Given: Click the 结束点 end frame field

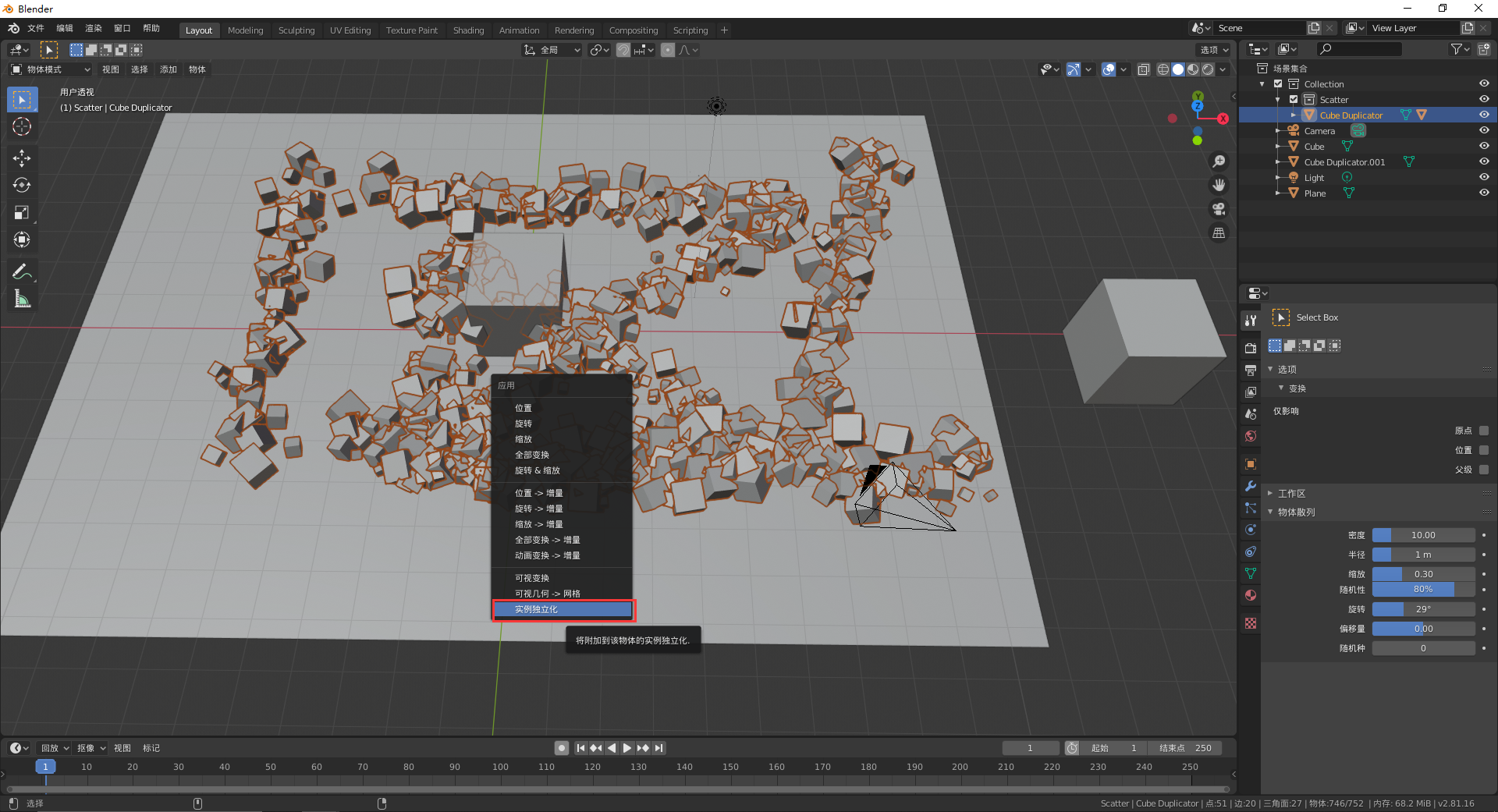Looking at the screenshot, I should pyautogui.click(x=1185, y=748).
